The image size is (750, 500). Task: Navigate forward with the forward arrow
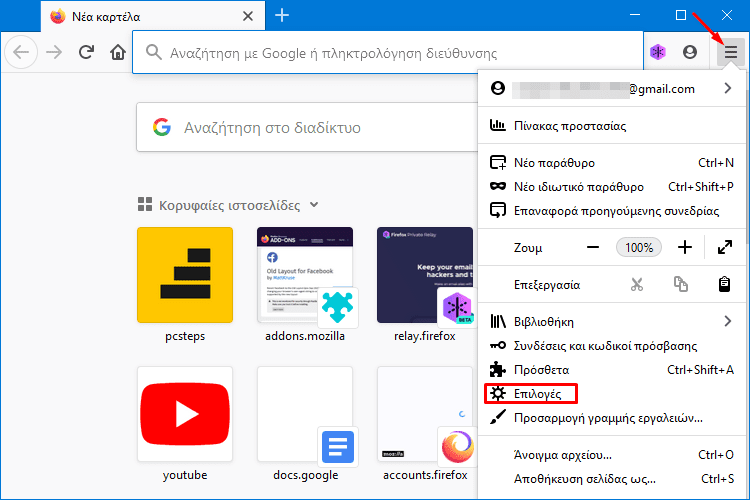[54, 52]
